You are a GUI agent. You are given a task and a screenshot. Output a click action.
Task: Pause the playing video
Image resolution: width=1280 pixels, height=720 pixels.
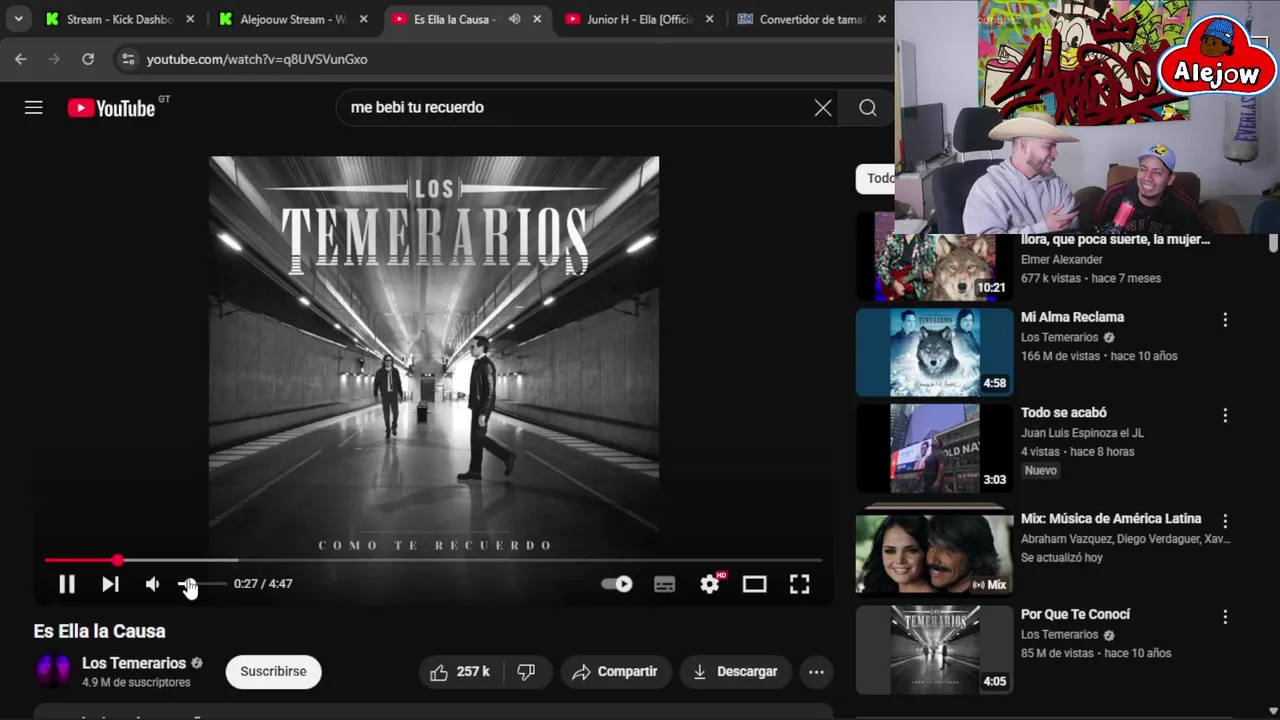pyautogui.click(x=67, y=584)
